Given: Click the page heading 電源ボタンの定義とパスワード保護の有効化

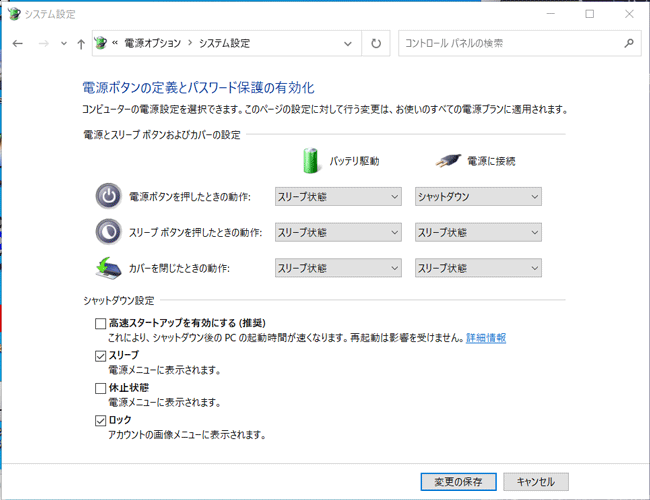Looking at the screenshot, I should tap(198, 87).
